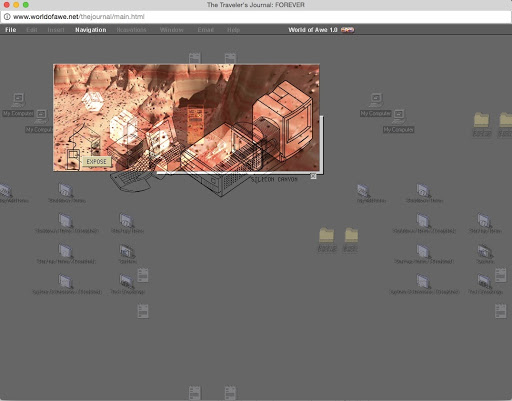
Task: Open the Navigation menu
Action: coord(91,30)
